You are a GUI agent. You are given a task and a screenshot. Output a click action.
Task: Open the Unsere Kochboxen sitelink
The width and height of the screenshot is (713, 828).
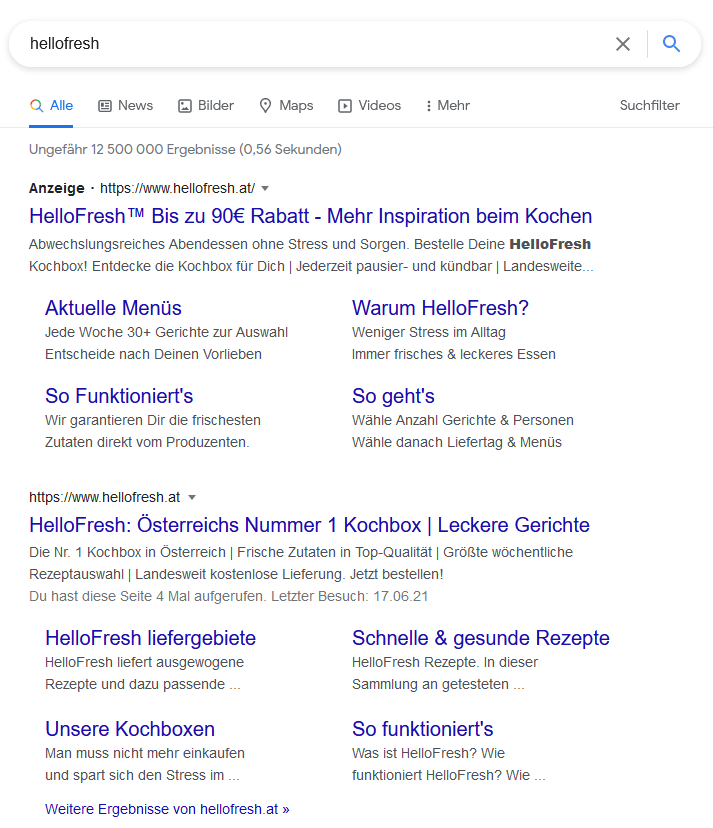coord(130,729)
